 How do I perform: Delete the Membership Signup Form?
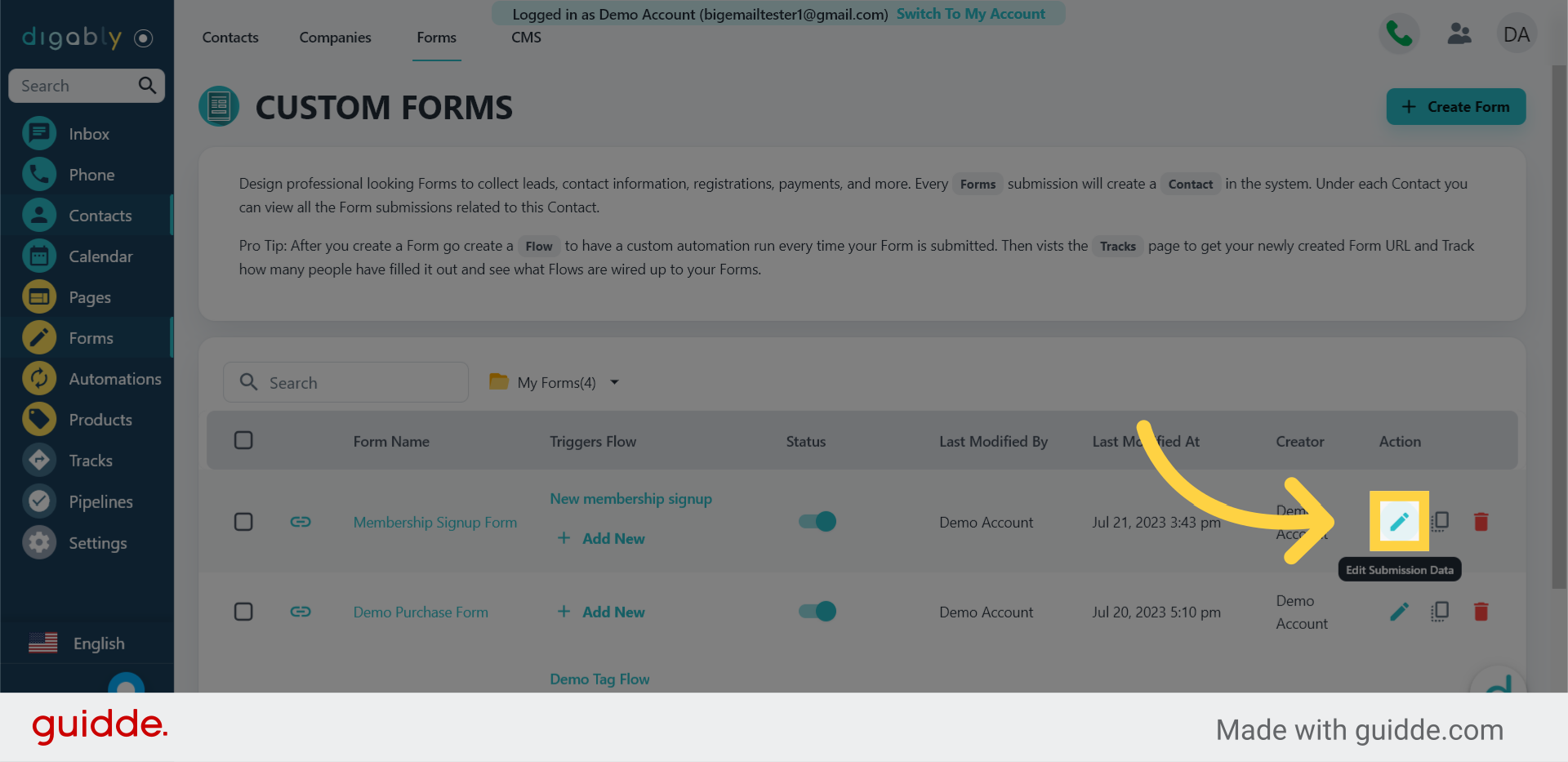click(1481, 521)
